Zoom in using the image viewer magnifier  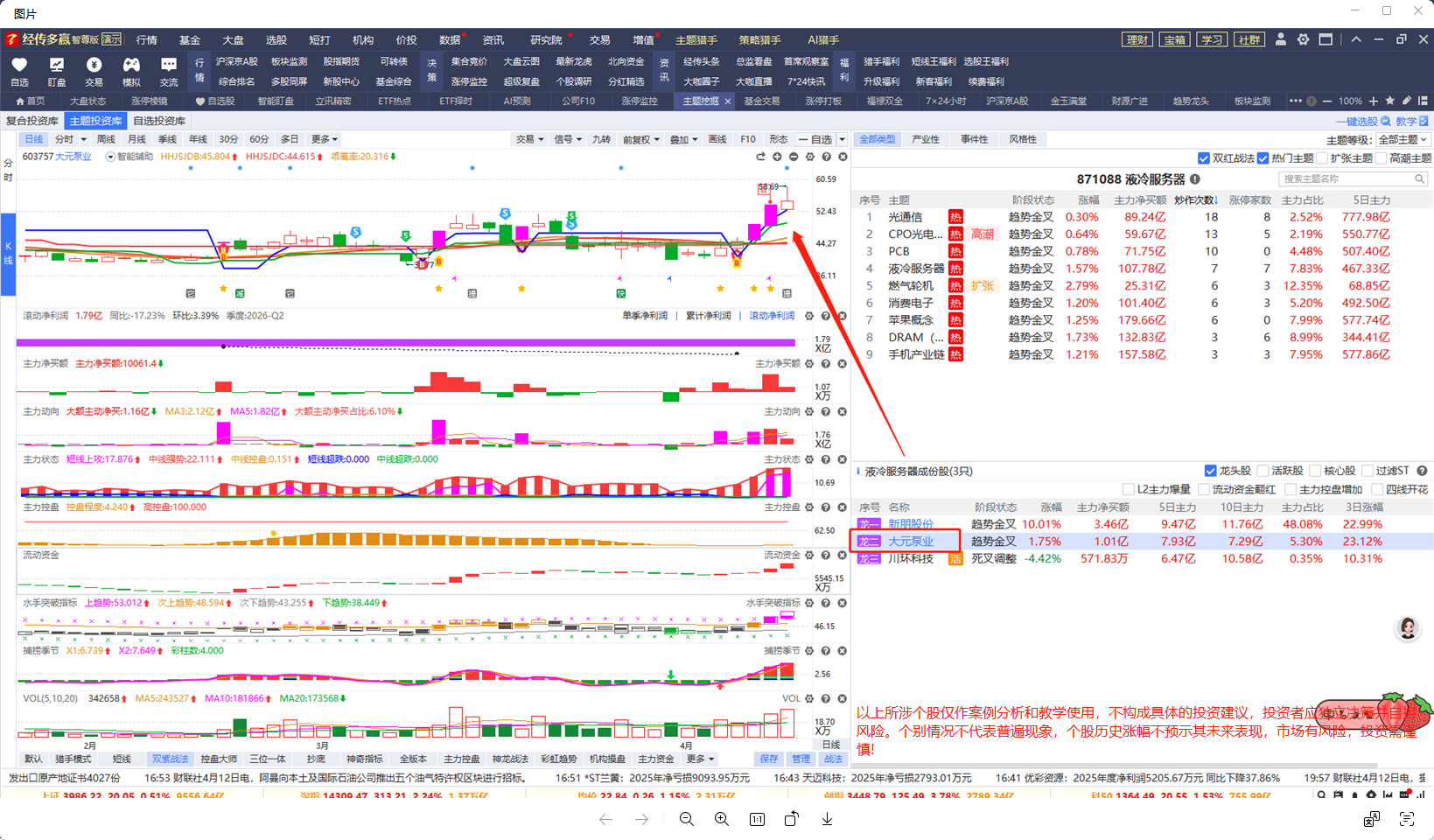[722, 819]
